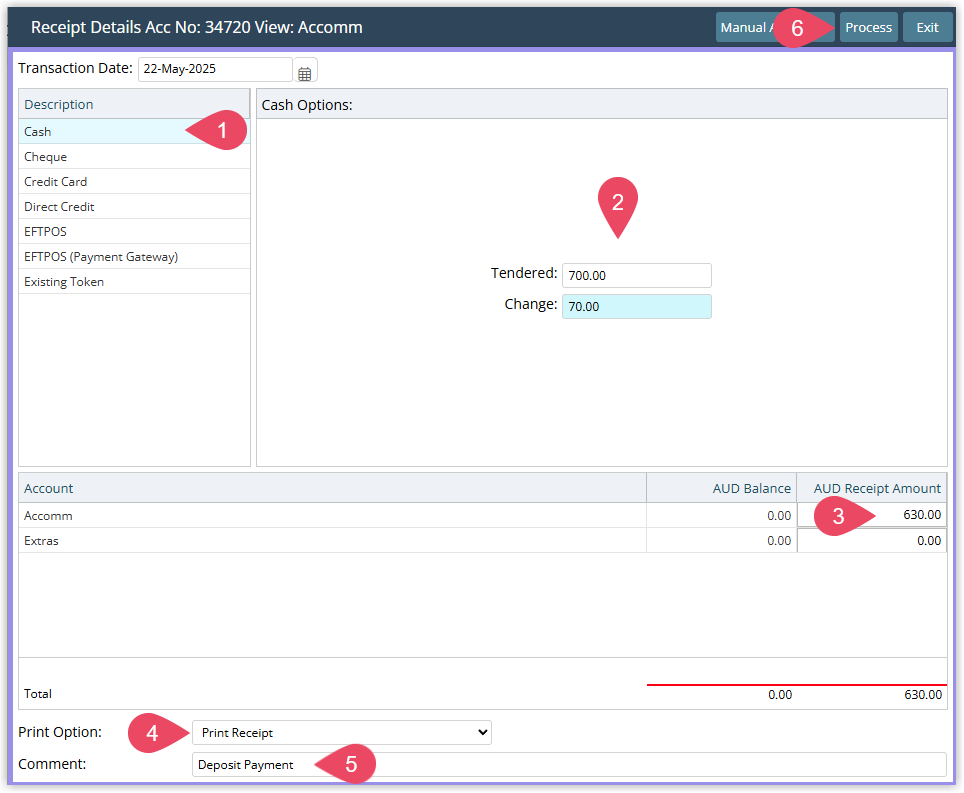Click the AUD Balance column header
The image size is (964, 793).
pyautogui.click(x=721, y=488)
